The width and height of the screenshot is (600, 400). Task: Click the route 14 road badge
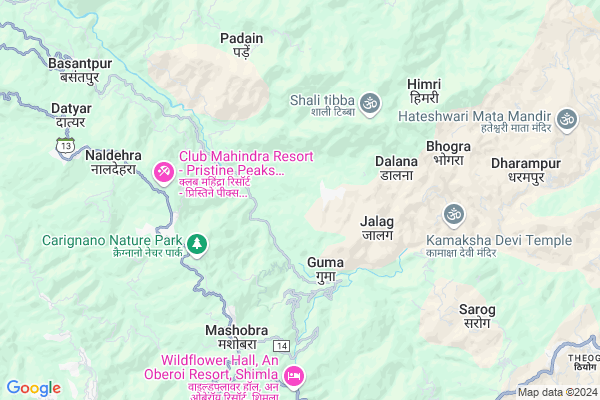[x=282, y=346]
